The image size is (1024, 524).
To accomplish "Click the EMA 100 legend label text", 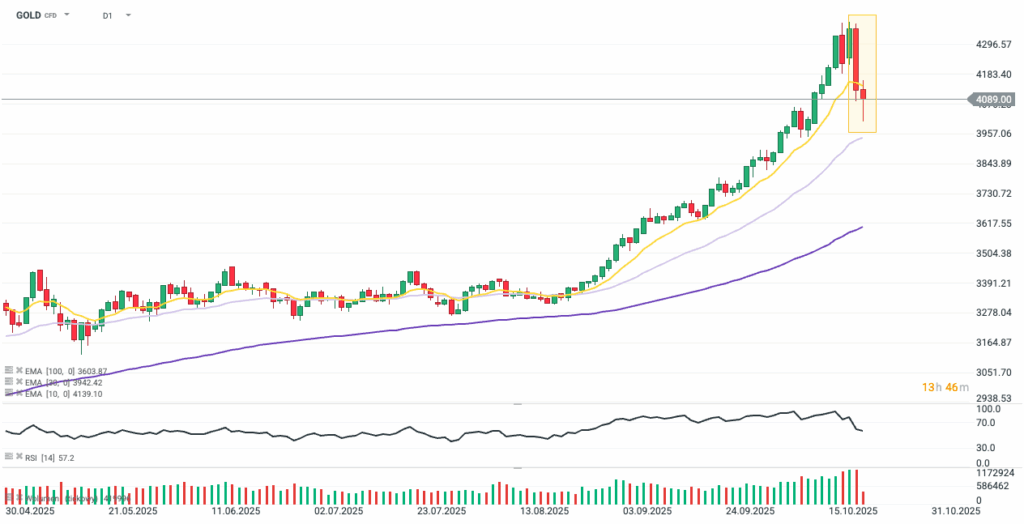I will (58, 370).
